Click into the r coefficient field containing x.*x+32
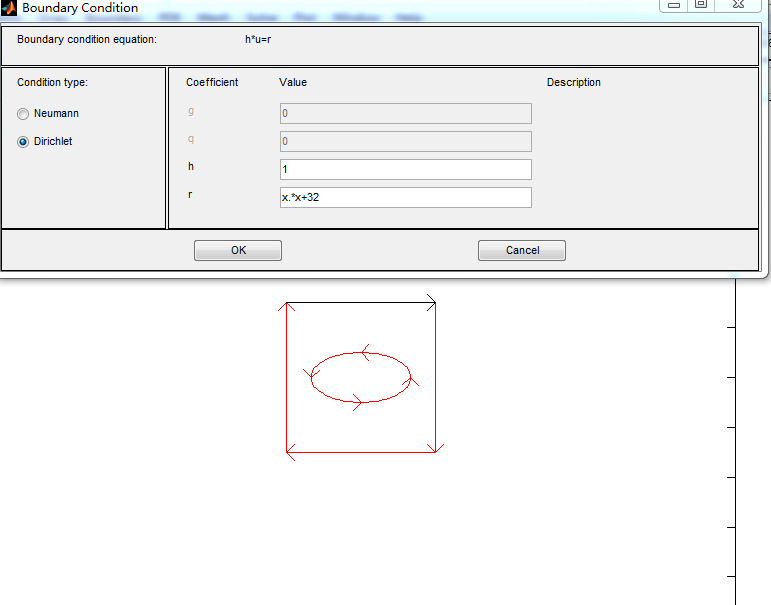771x605 pixels. pyautogui.click(x=406, y=197)
